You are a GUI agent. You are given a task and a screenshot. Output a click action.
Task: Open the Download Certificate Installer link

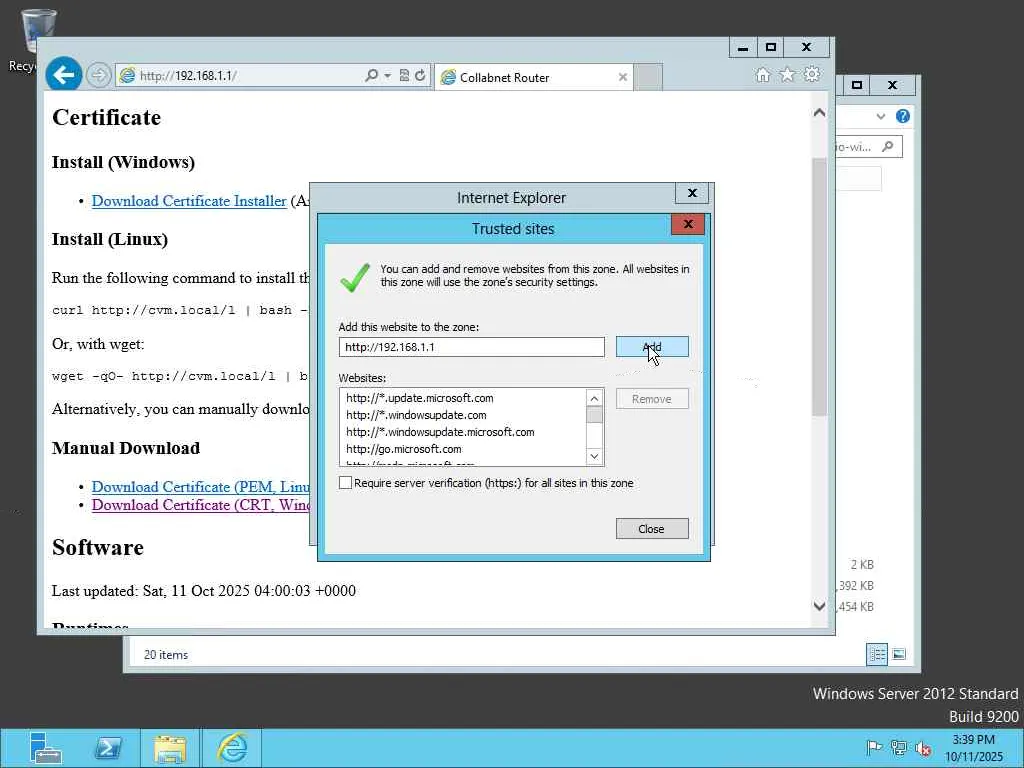click(x=189, y=201)
